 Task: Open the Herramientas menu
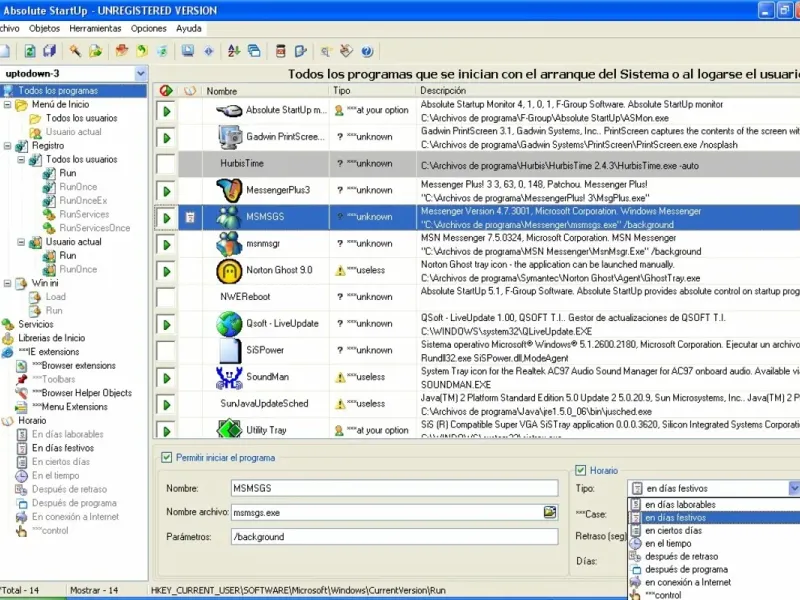(95, 29)
